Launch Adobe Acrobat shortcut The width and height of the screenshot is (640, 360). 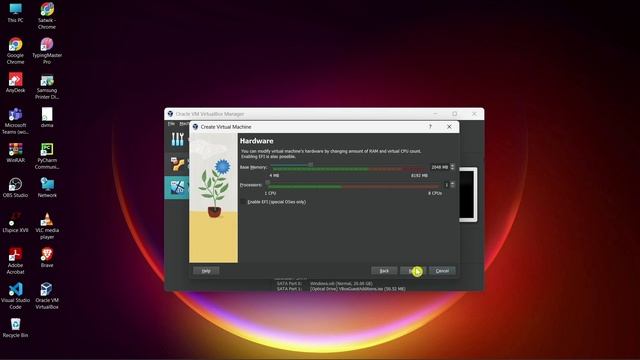[16, 261]
